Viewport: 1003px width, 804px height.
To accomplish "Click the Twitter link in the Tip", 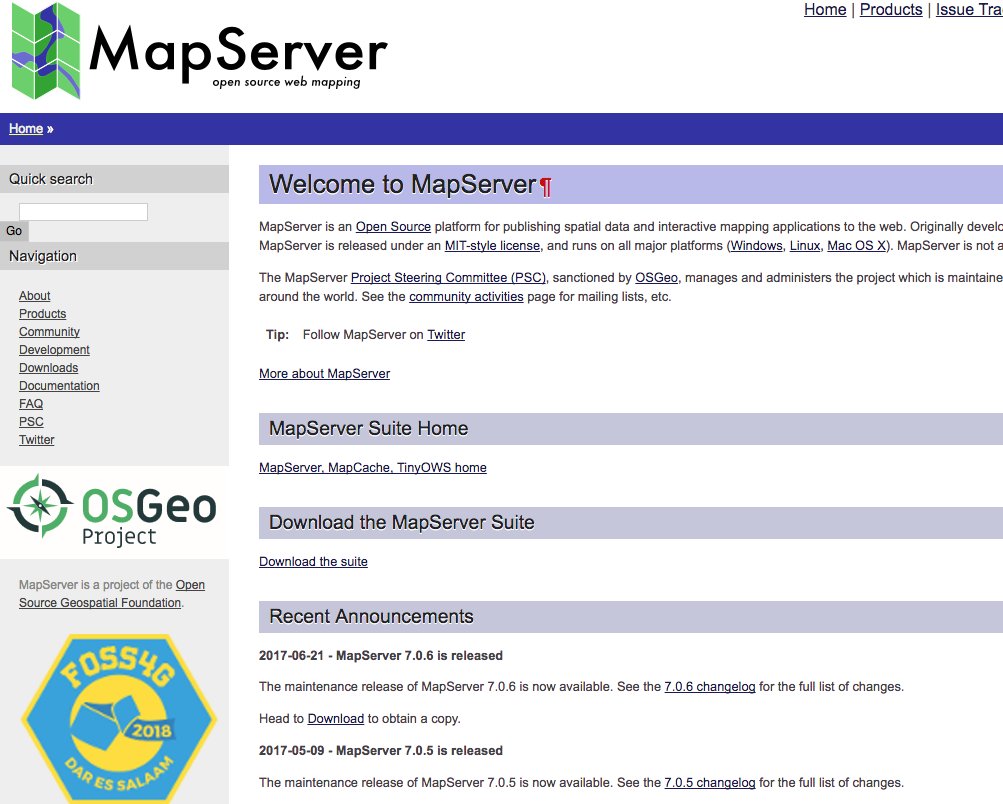I will coord(446,335).
